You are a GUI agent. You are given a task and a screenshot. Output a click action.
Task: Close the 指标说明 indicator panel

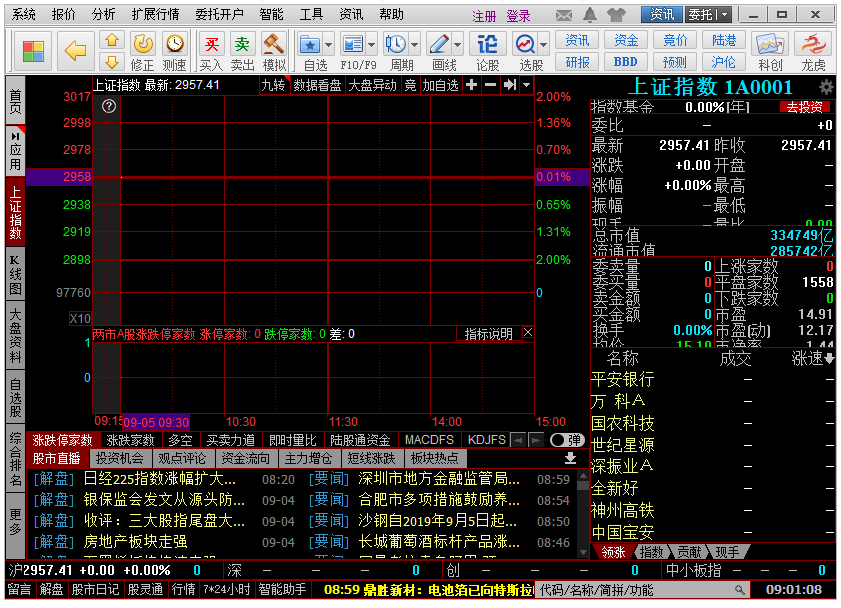tap(528, 333)
